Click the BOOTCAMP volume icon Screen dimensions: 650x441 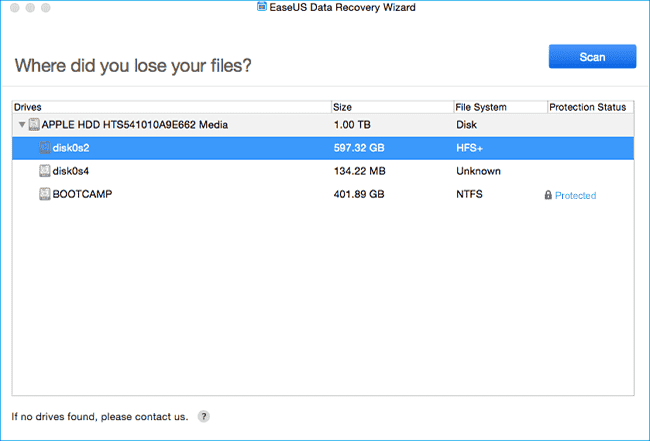click(45, 194)
